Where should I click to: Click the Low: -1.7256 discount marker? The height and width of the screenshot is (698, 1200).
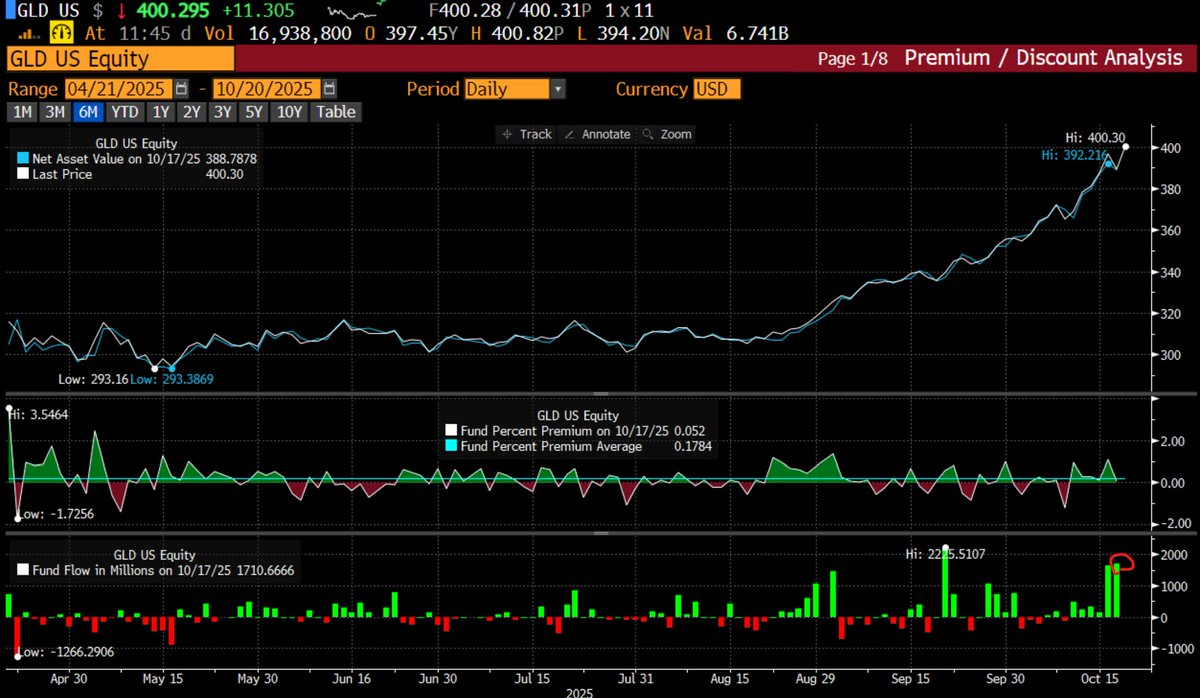(x=17, y=518)
